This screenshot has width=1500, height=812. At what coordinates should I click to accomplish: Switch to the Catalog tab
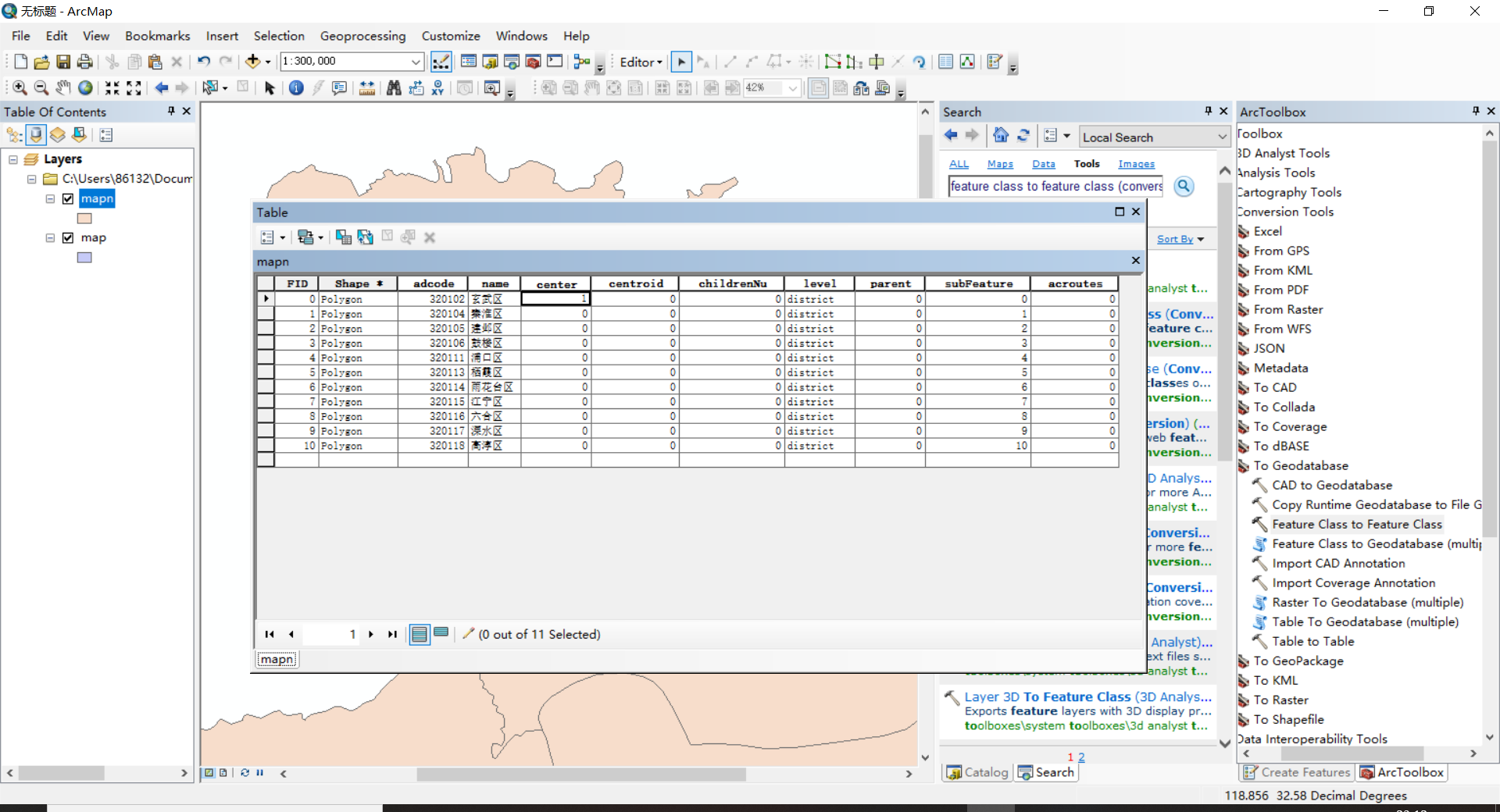pyautogui.click(x=977, y=773)
